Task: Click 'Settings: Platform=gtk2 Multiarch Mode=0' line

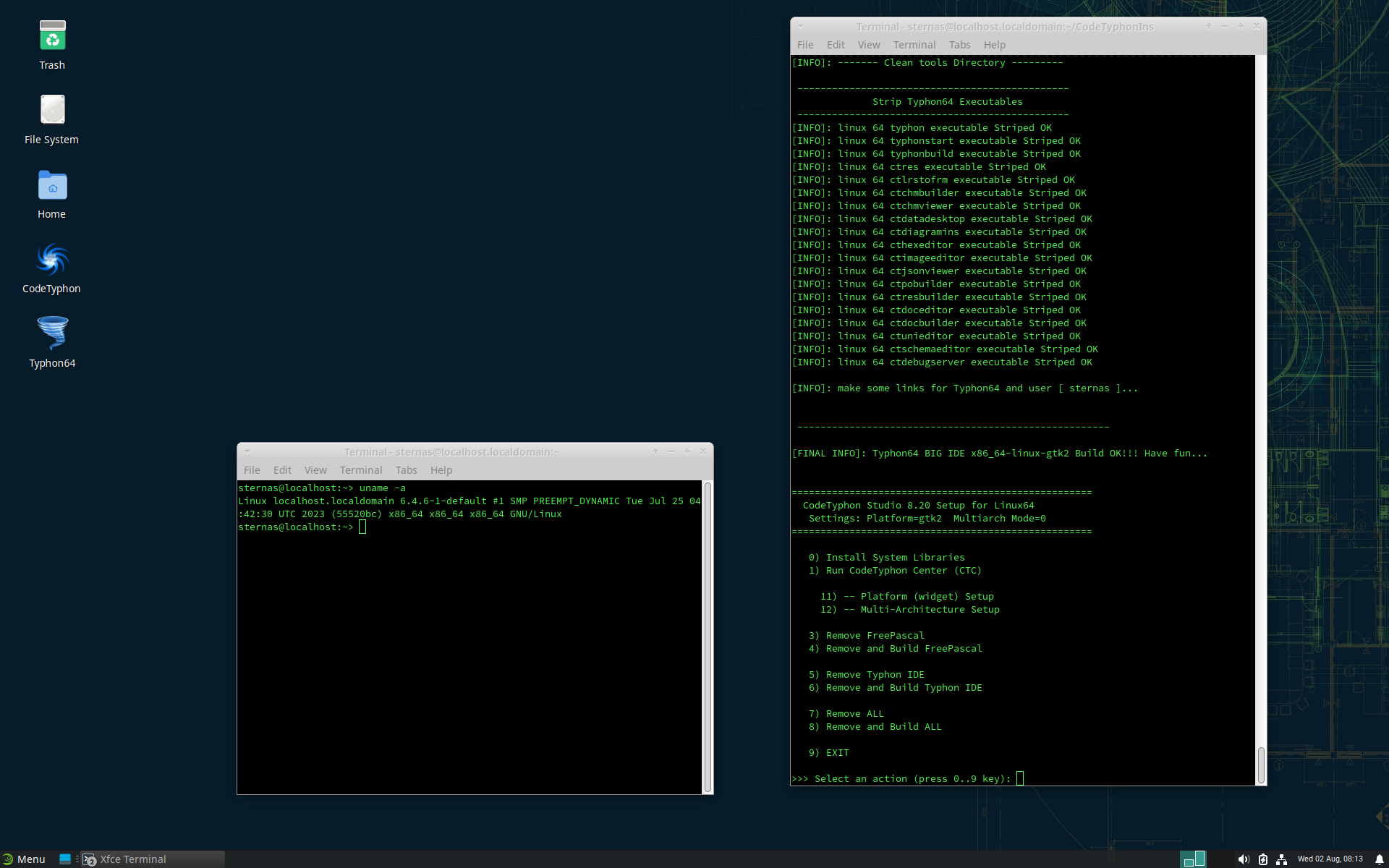Action: (927, 518)
